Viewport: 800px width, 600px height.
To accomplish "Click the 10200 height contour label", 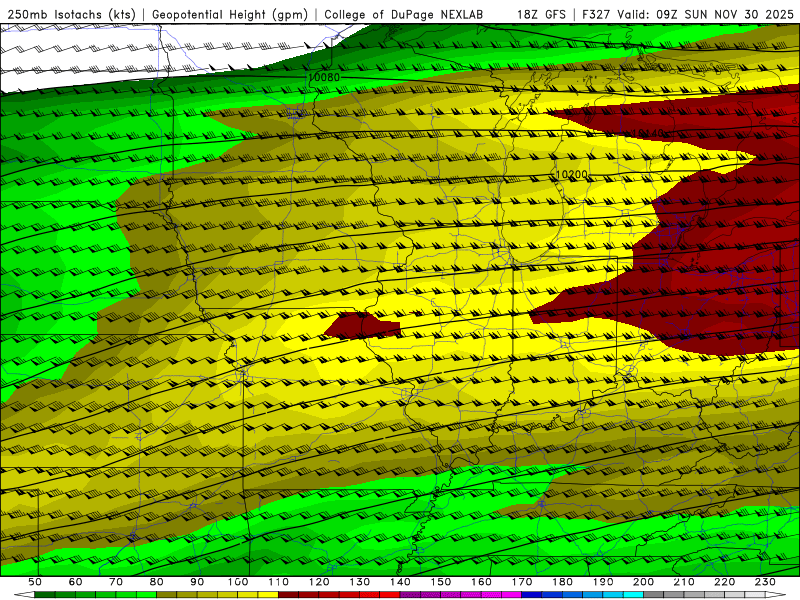I will pyautogui.click(x=571, y=174).
